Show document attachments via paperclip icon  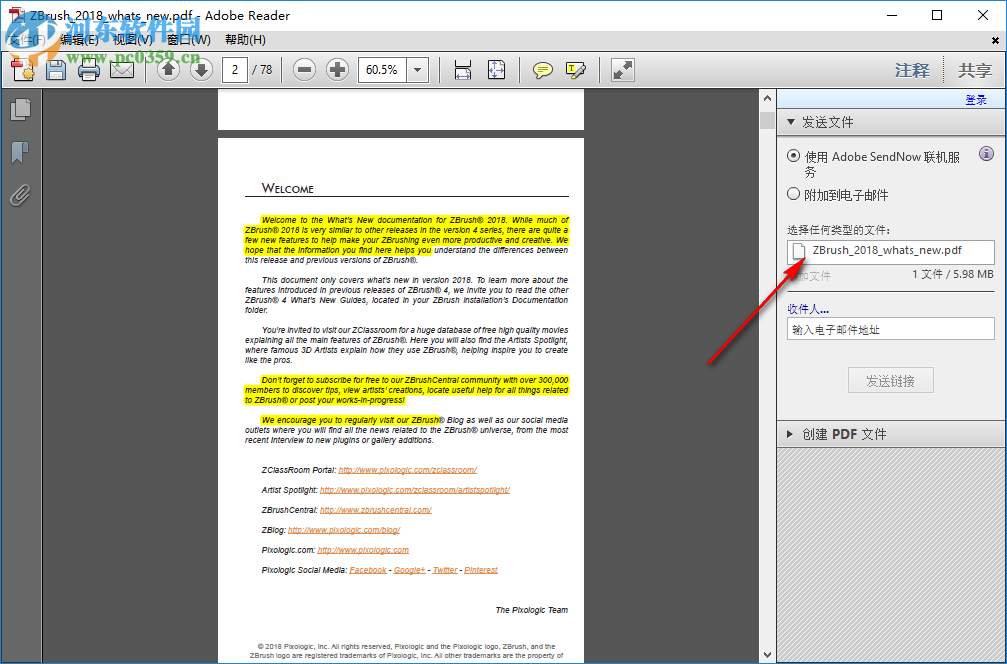(20, 195)
